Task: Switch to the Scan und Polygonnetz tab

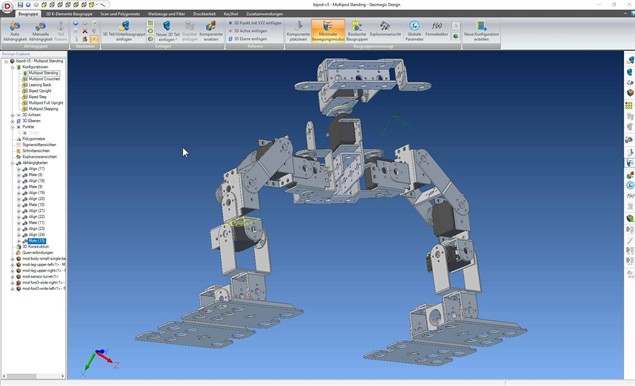Action: pos(120,14)
